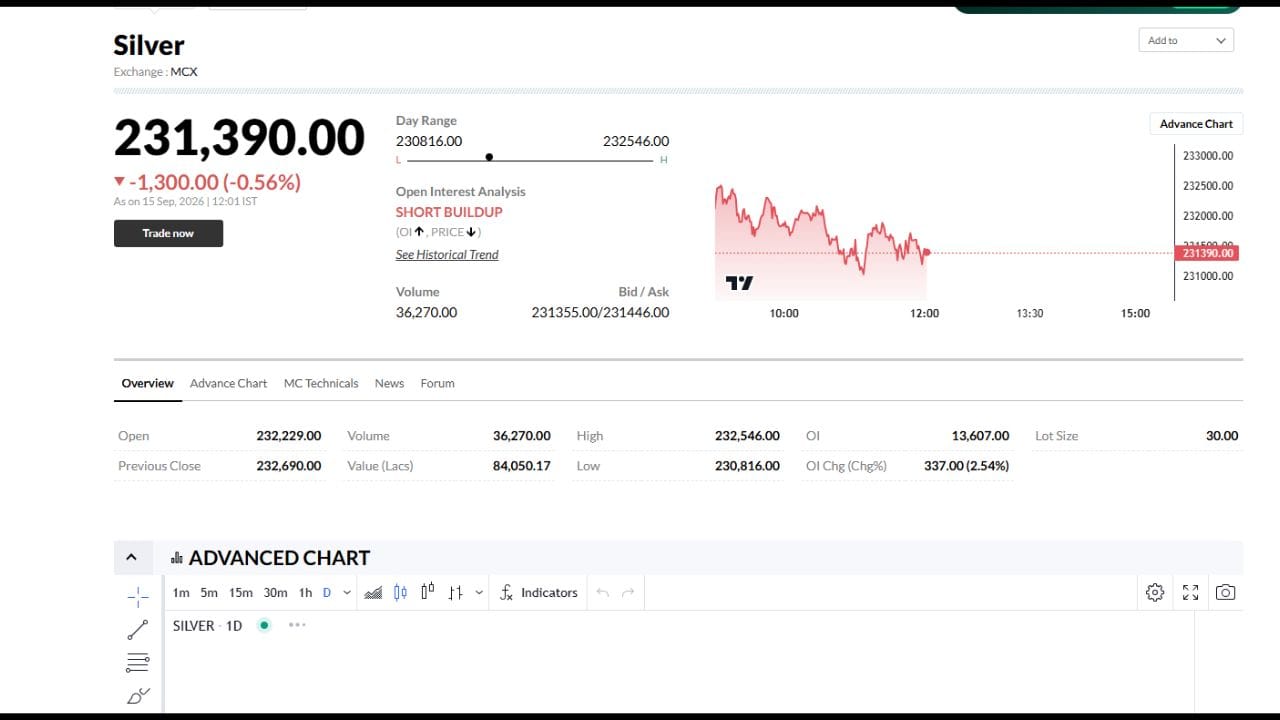Switch chart style to candles
1280x720 pixels.
(x=400, y=593)
